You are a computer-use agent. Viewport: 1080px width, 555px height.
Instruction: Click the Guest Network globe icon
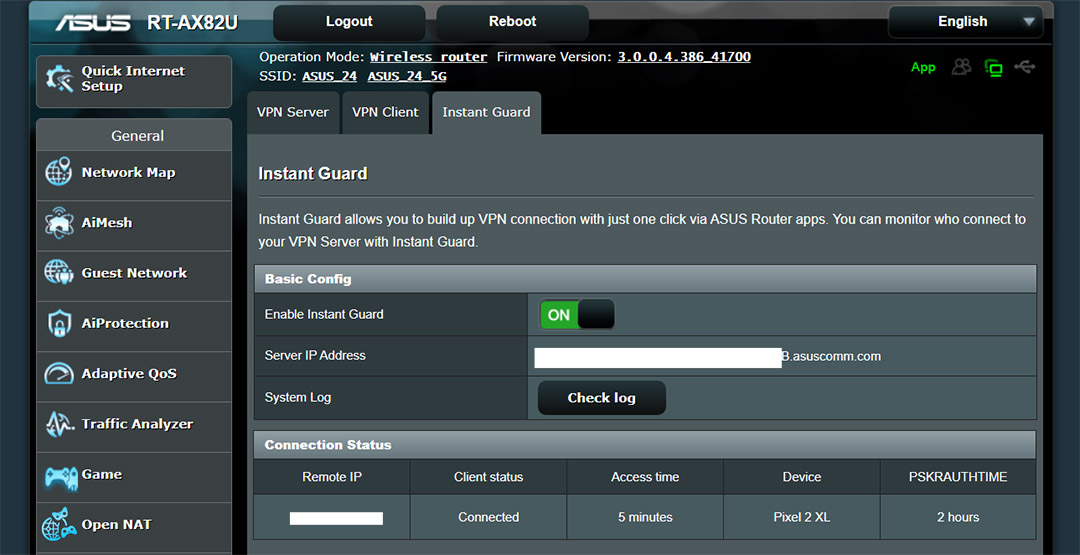pyautogui.click(x=59, y=273)
